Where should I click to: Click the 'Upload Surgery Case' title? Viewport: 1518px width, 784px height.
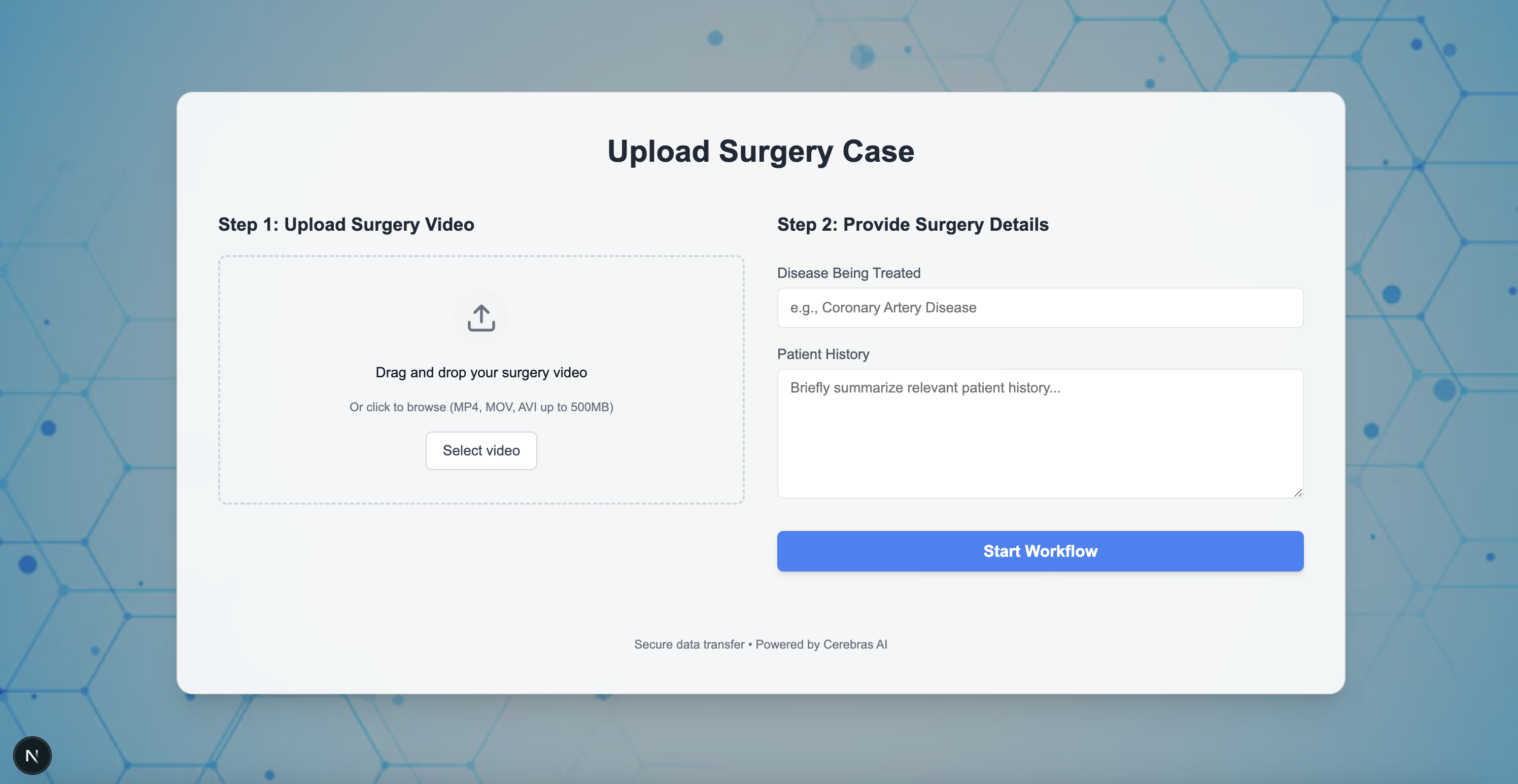pos(760,152)
